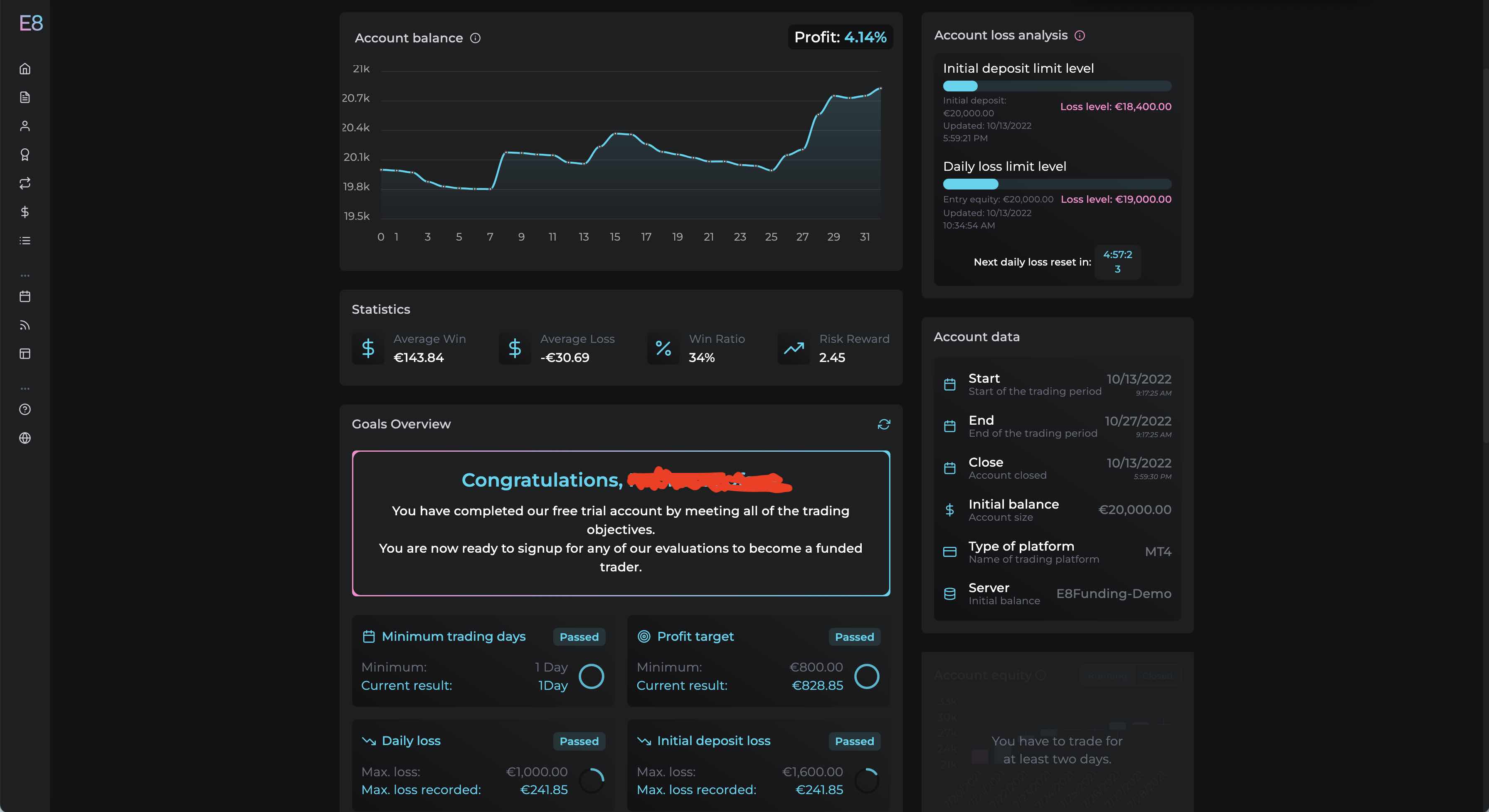Viewport: 1489px width, 812px height.
Task: Click the E8 logo
Action: click(31, 23)
